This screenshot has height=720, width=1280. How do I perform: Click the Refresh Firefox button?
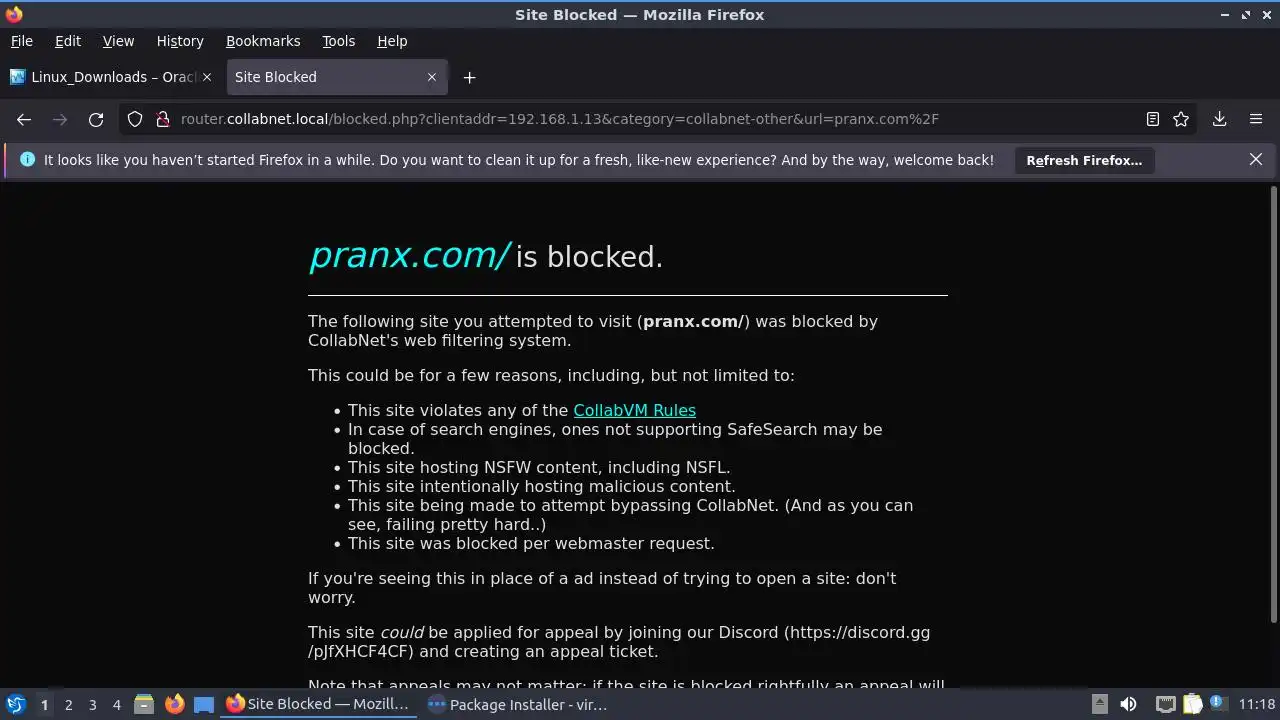(1084, 160)
